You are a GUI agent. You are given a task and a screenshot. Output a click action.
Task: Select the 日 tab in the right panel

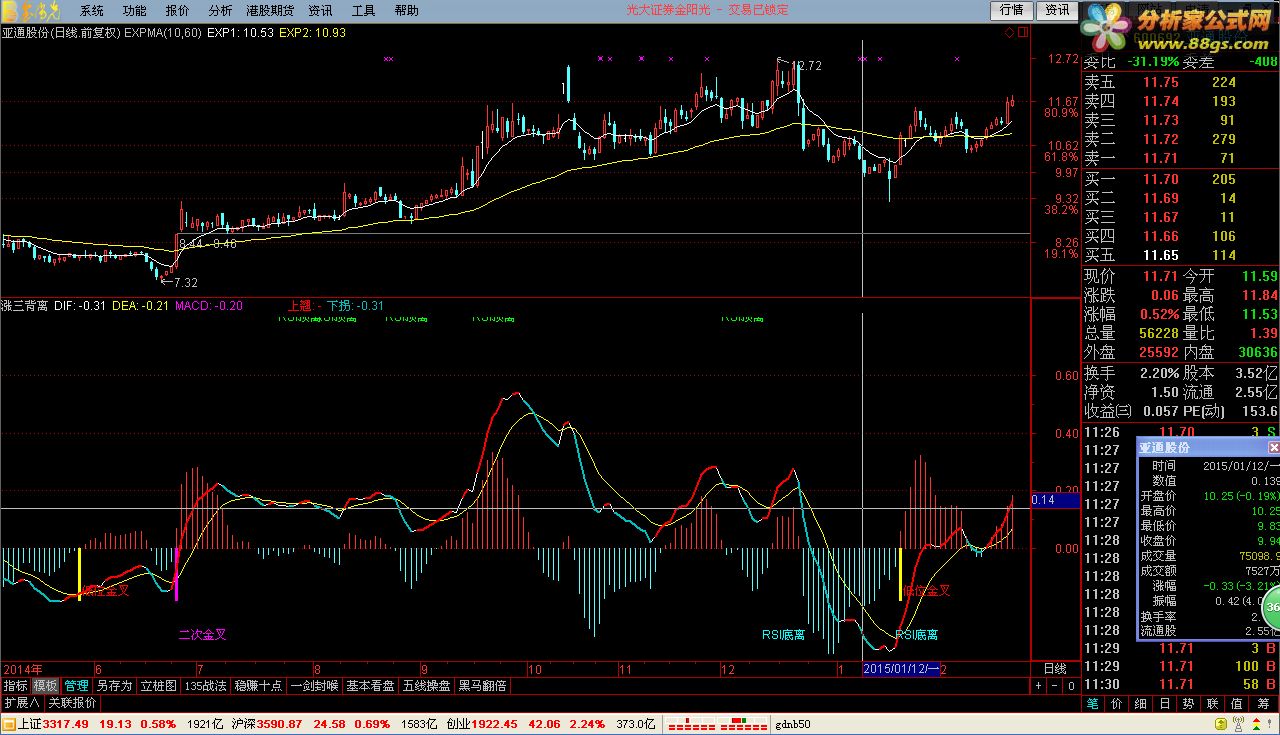1167,704
